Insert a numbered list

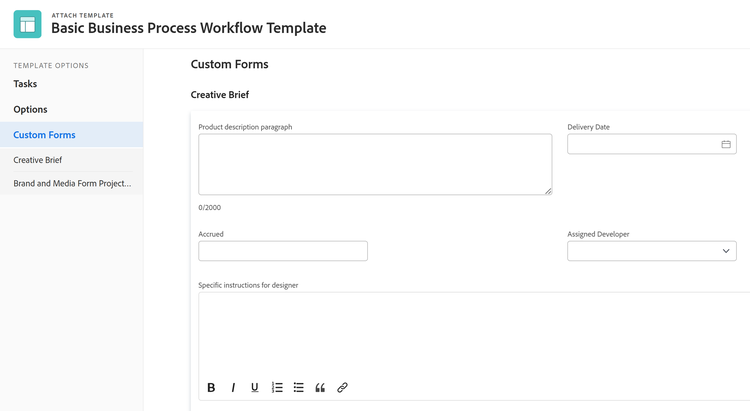click(x=277, y=388)
